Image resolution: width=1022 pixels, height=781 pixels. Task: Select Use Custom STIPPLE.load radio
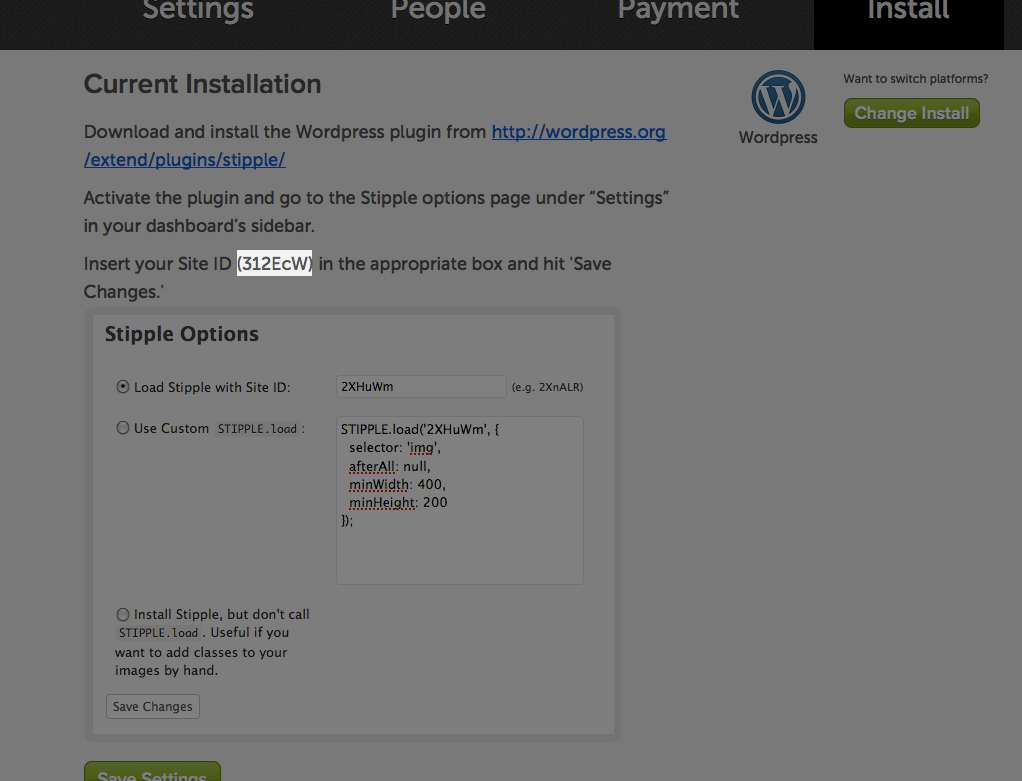point(123,428)
